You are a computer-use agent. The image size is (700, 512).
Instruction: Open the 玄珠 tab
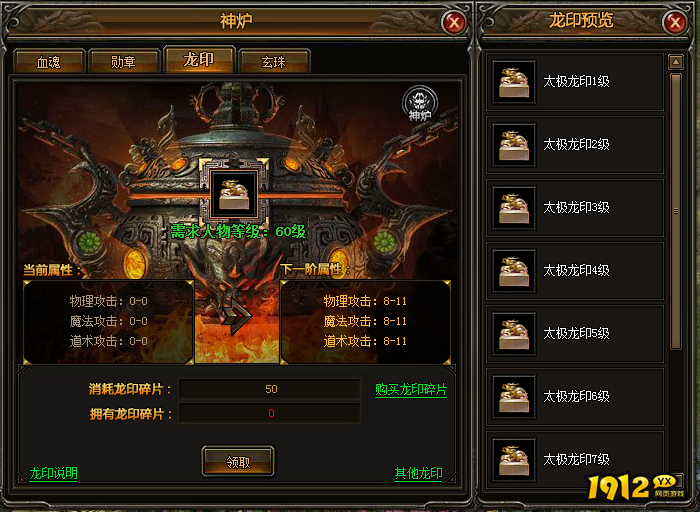[x=274, y=62]
